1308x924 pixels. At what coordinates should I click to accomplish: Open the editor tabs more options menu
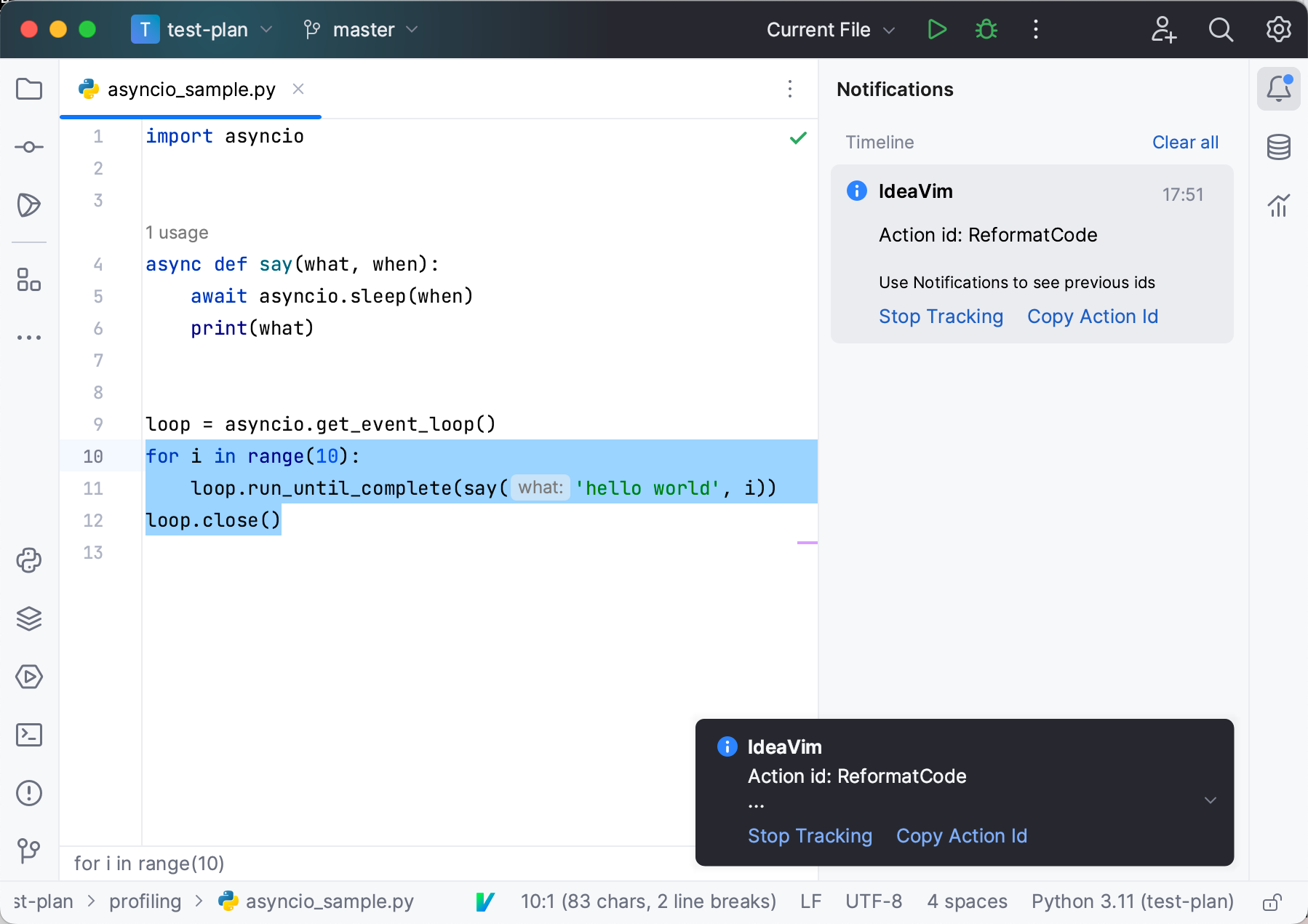point(790,89)
